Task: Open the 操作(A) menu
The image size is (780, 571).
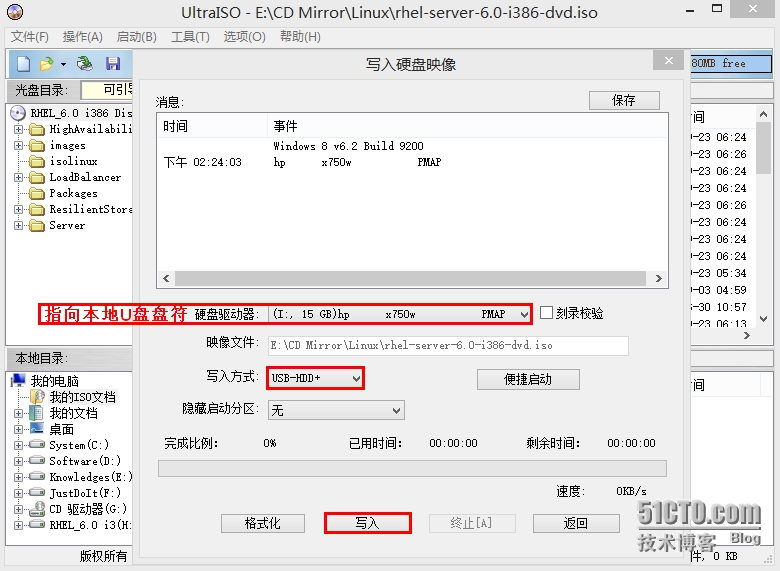Action: coord(83,37)
